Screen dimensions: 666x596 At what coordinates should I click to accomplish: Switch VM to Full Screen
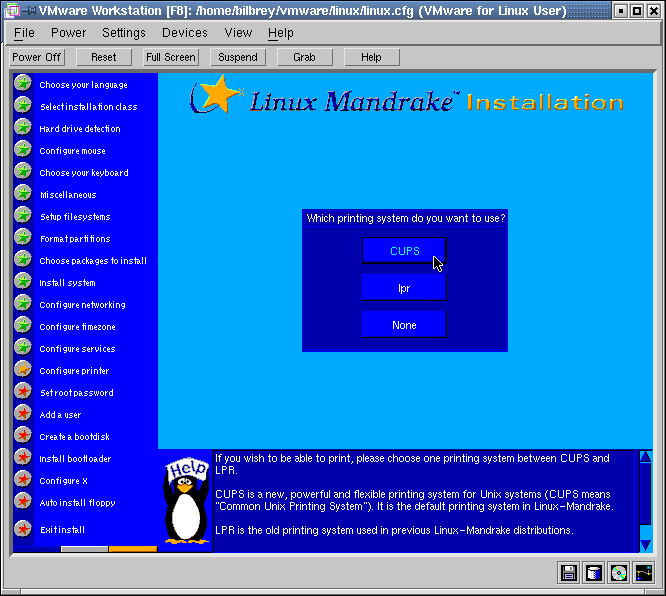pos(171,57)
